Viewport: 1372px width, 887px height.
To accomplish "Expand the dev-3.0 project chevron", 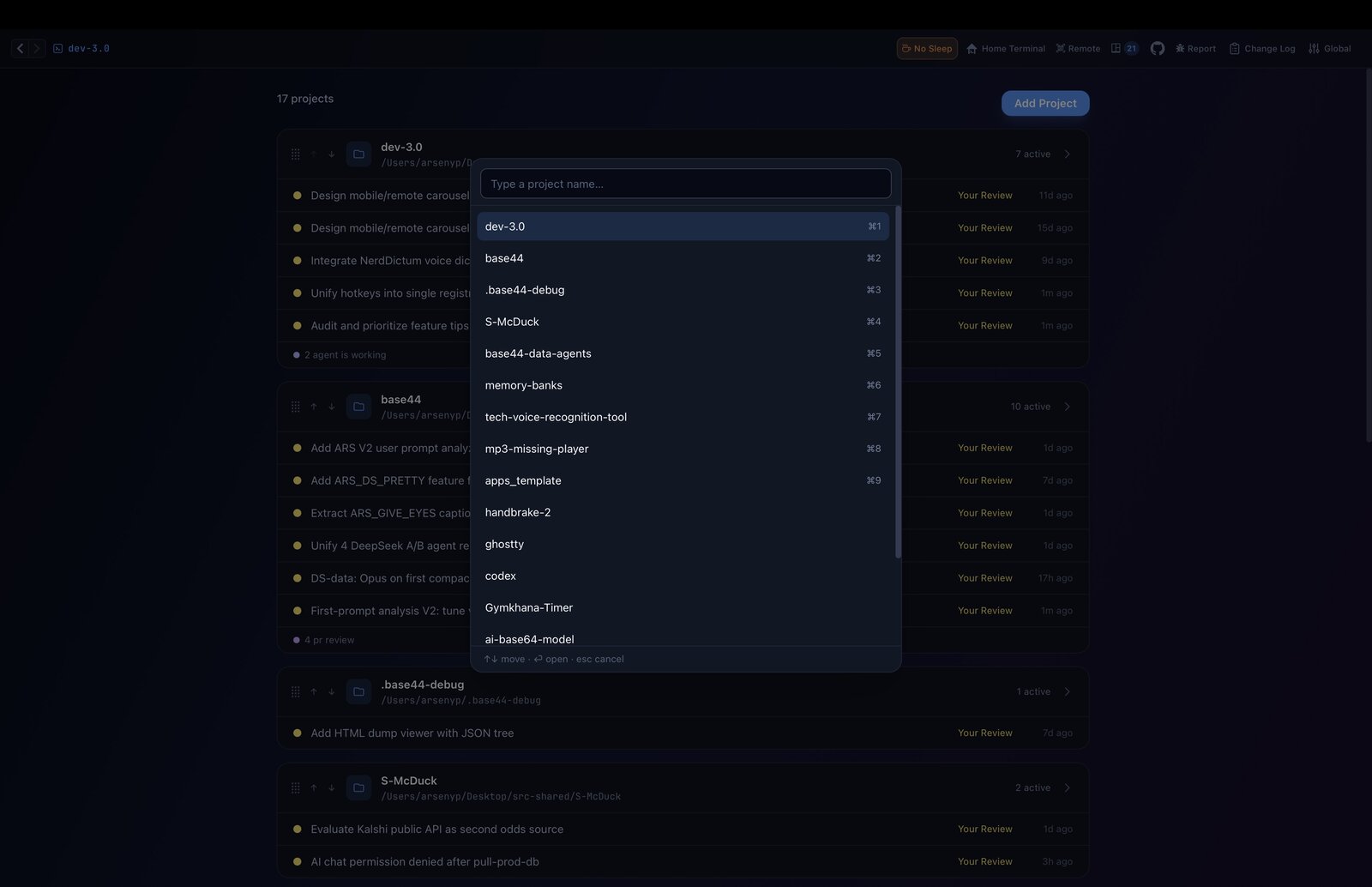I will (1068, 154).
